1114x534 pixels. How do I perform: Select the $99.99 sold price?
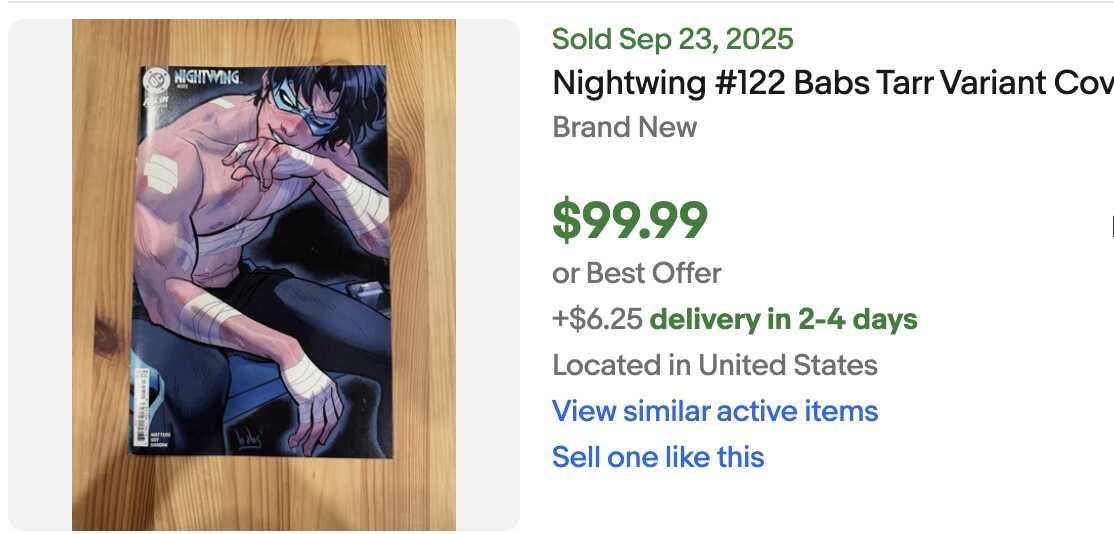pos(630,221)
